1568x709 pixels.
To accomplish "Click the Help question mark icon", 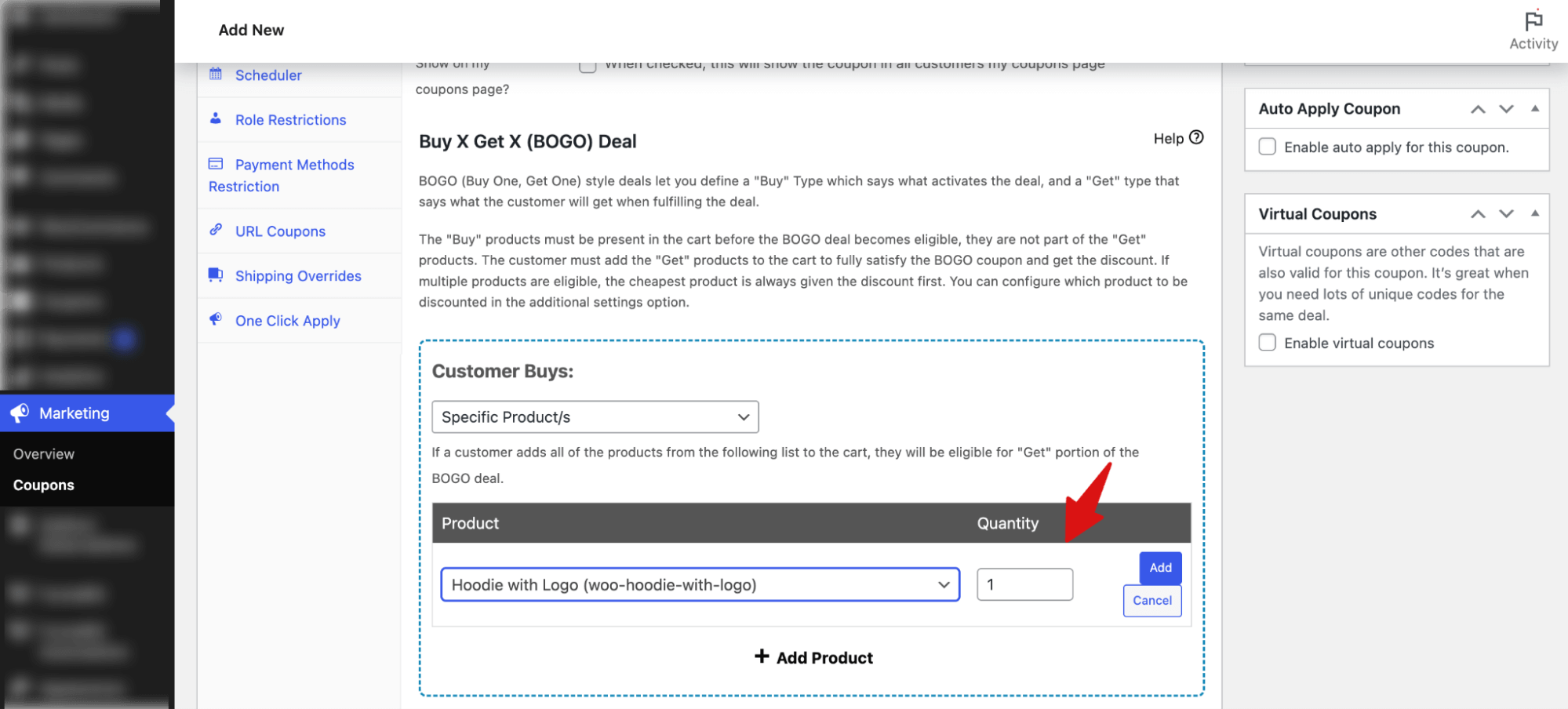I will coord(1196,138).
